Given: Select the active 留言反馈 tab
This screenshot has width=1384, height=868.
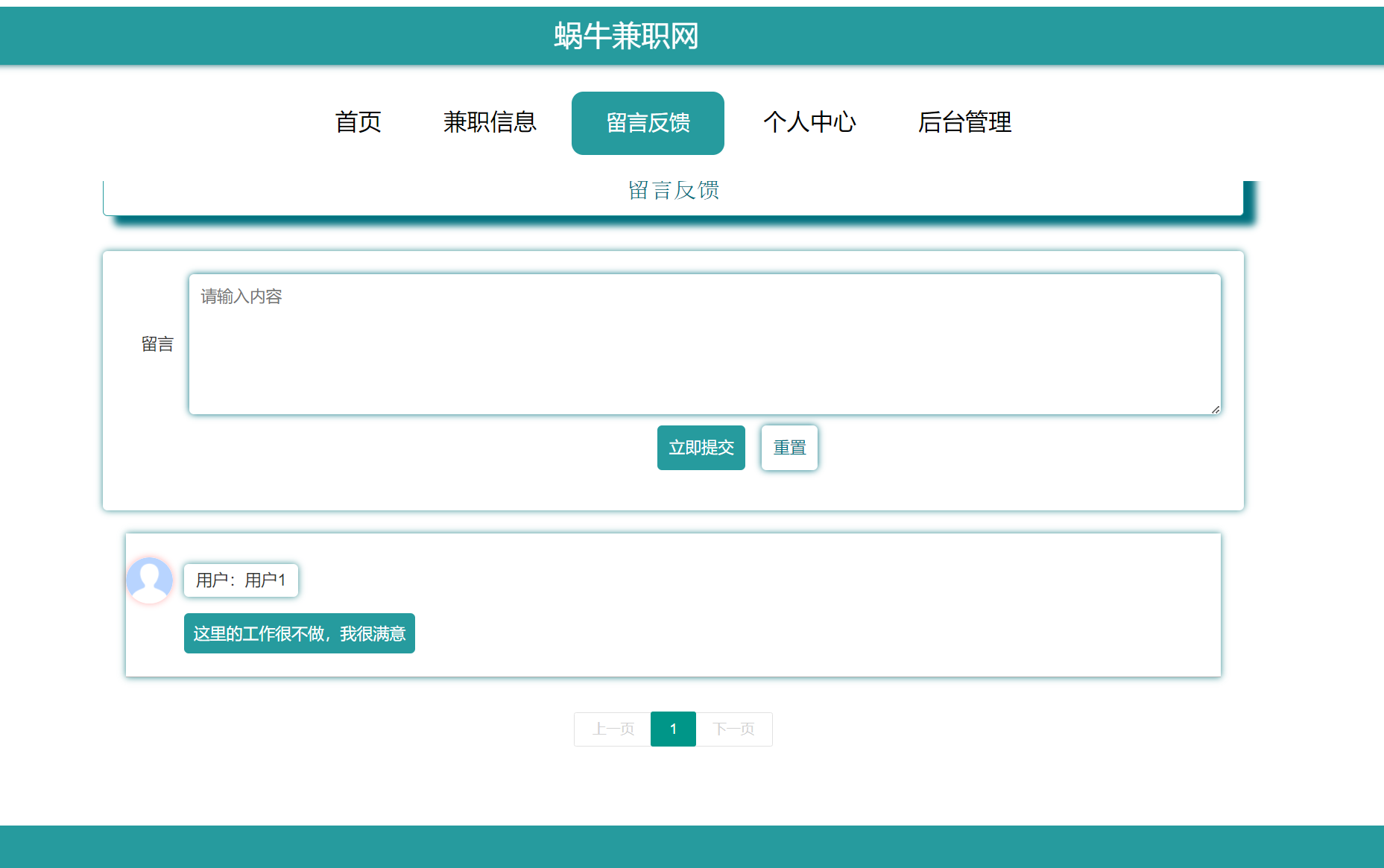Looking at the screenshot, I should pyautogui.click(x=648, y=123).
